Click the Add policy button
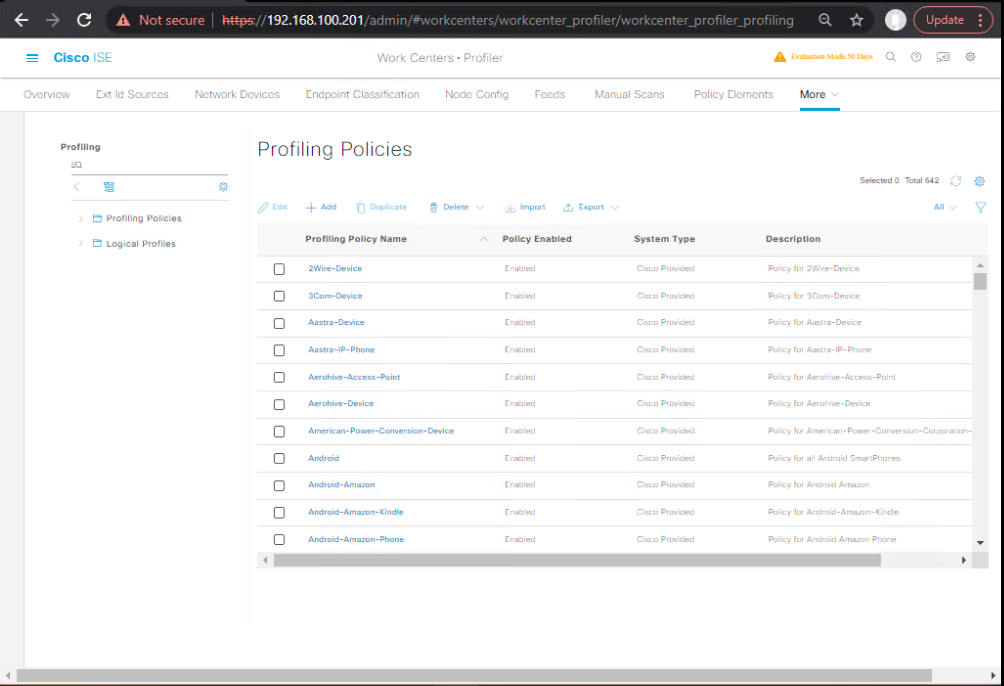 coord(321,207)
